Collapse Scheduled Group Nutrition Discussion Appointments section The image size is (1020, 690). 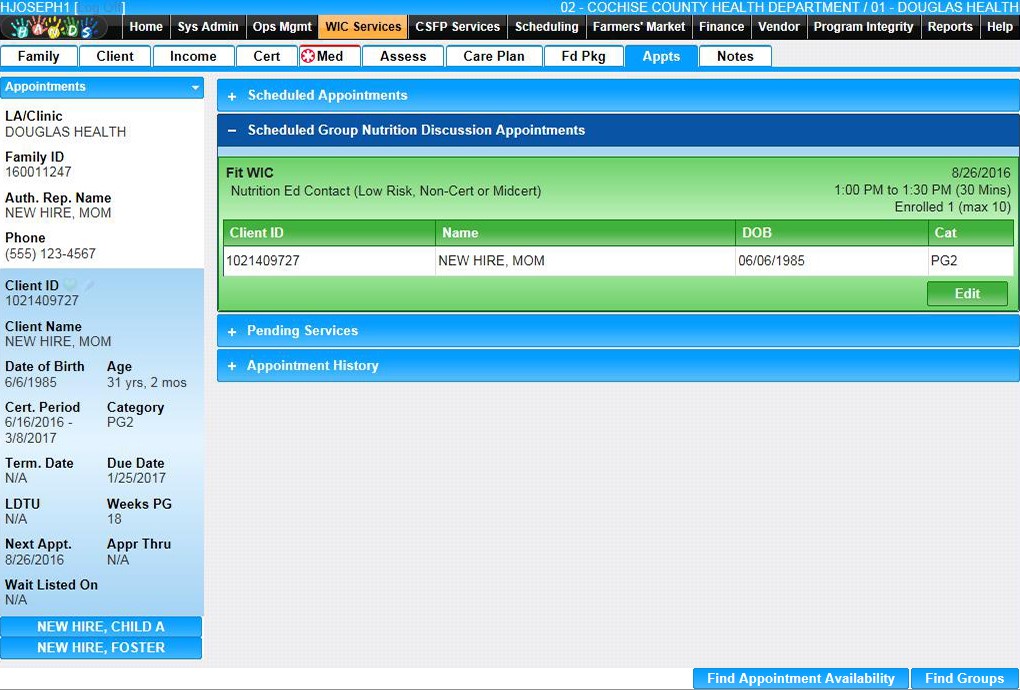232,131
